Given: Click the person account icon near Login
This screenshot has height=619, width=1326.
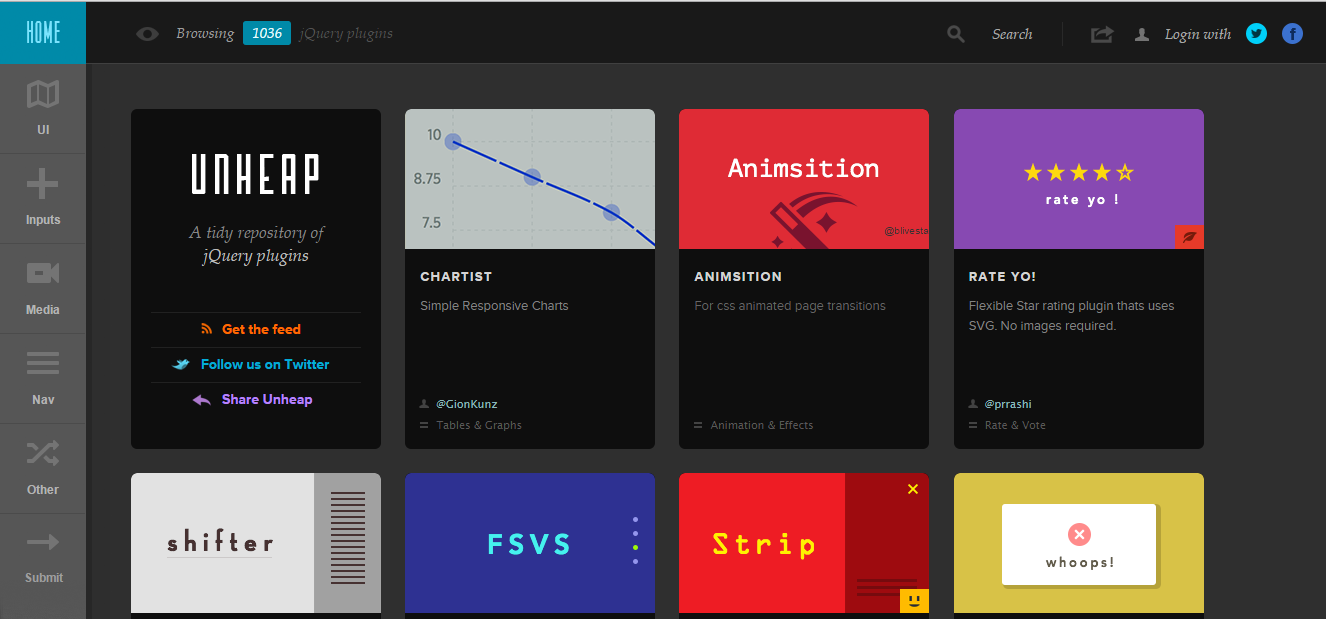Looking at the screenshot, I should [x=1141, y=33].
